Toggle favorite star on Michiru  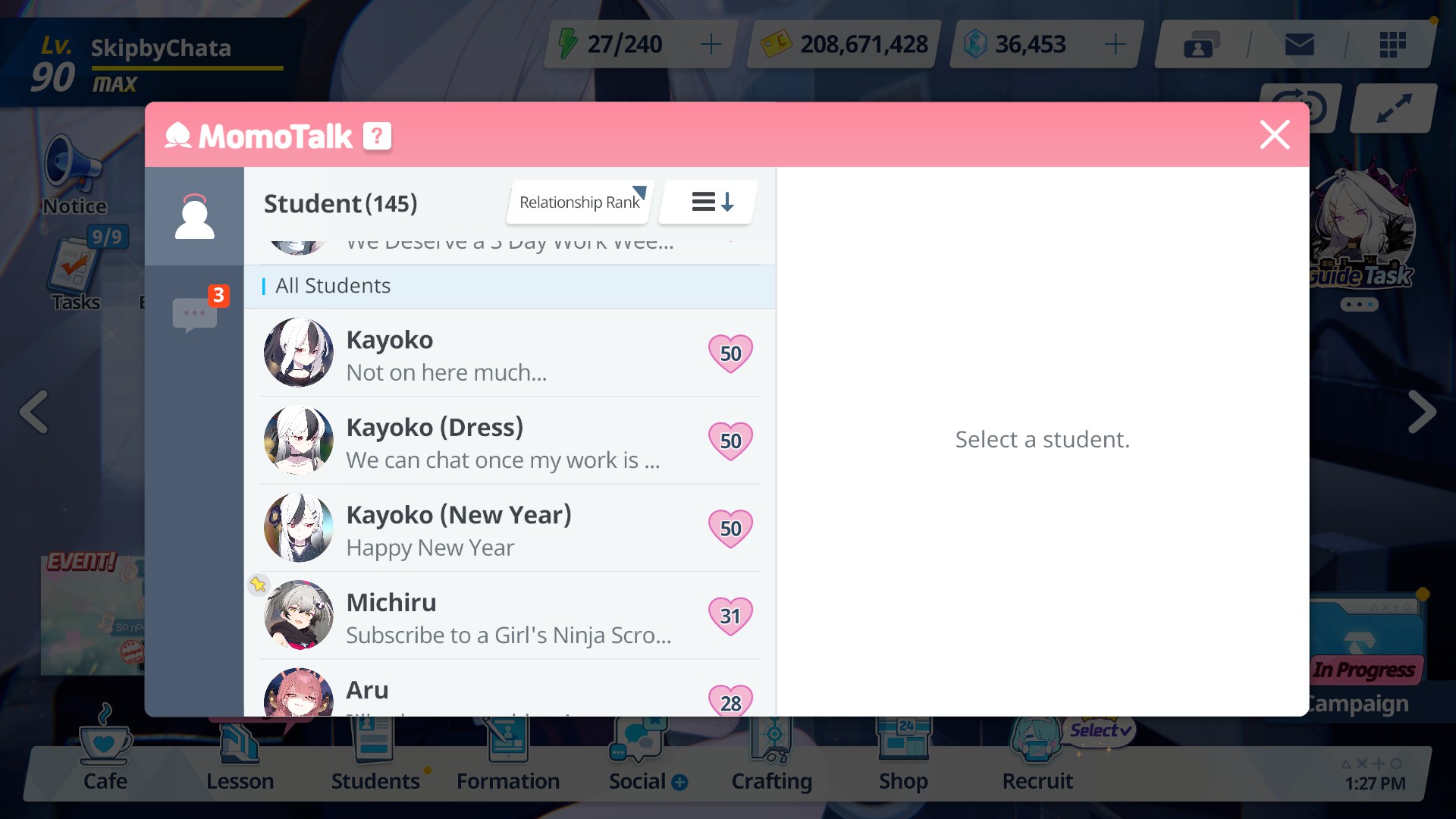tap(259, 585)
